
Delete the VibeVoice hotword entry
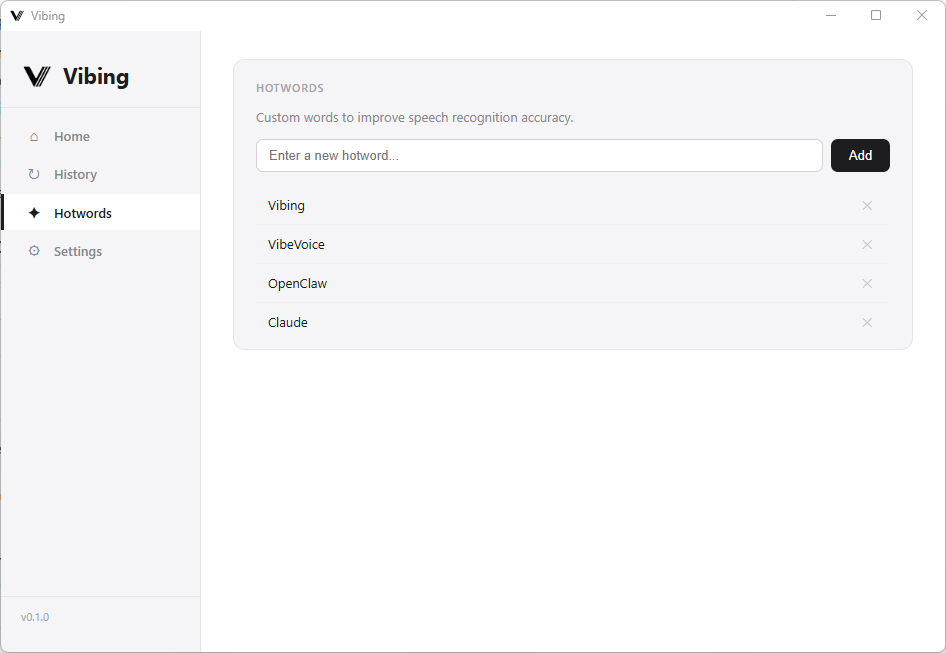click(867, 244)
